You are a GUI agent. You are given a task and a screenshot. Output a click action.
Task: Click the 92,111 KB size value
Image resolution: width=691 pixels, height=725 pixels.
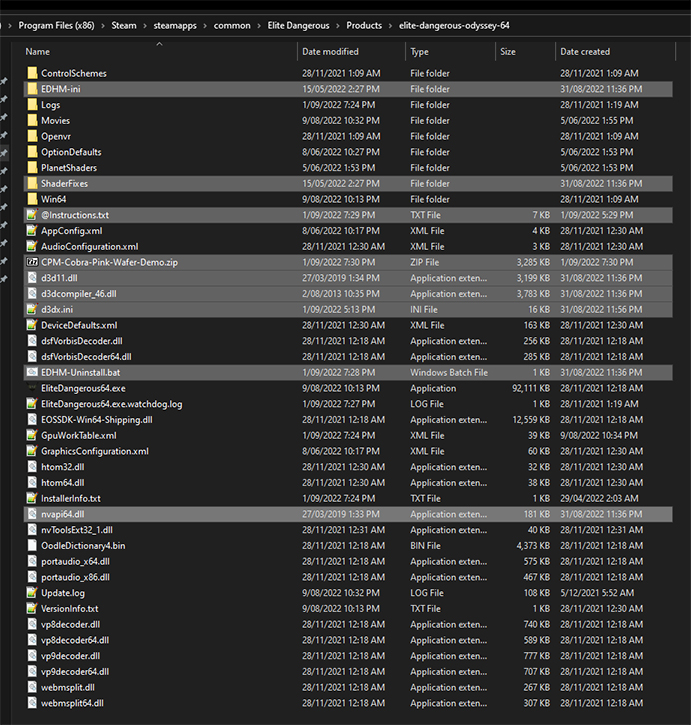pyautogui.click(x=531, y=388)
